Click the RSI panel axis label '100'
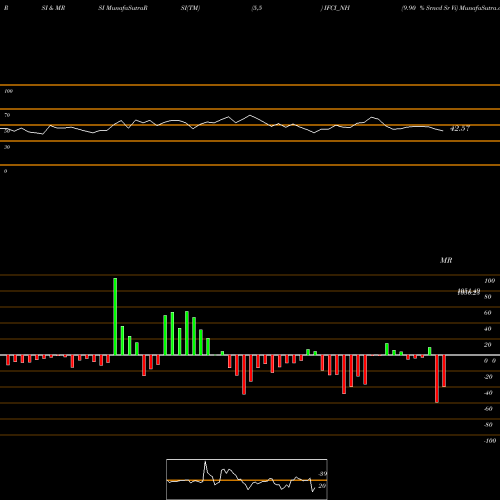The image size is (500, 500). tap(8, 91)
